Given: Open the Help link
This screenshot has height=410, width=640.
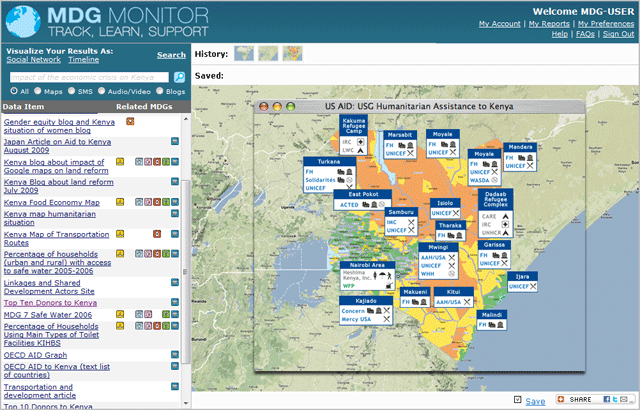Looking at the screenshot, I should [x=560, y=34].
